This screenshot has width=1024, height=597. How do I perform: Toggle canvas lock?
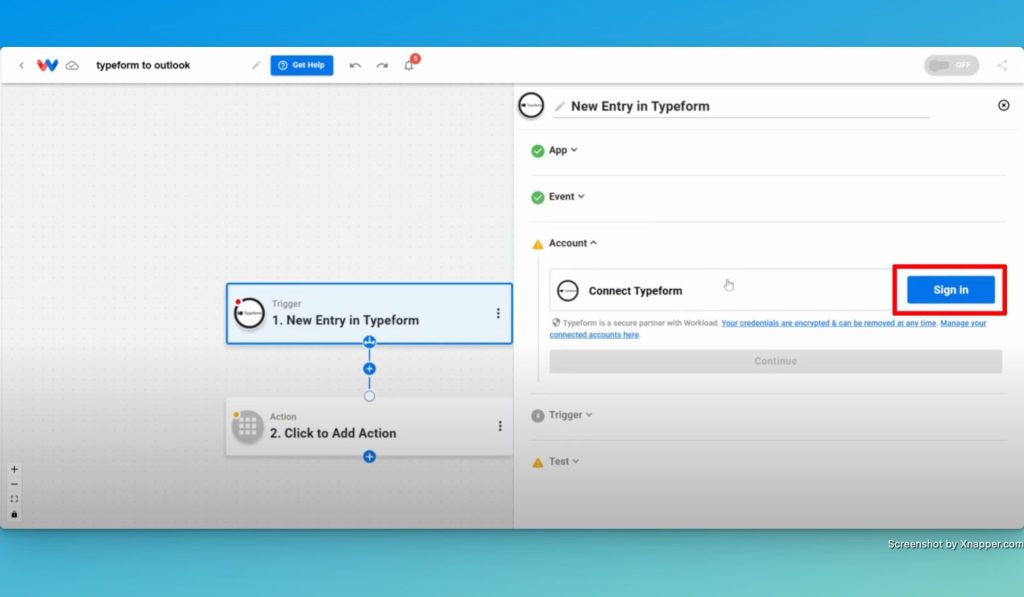(14, 515)
